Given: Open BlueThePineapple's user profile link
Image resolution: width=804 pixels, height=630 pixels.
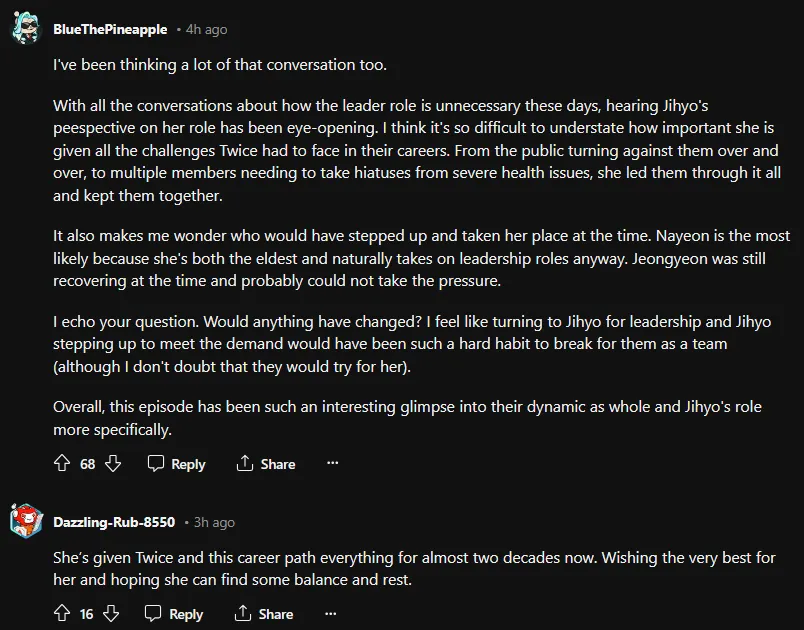Looking at the screenshot, I should tap(110, 30).
